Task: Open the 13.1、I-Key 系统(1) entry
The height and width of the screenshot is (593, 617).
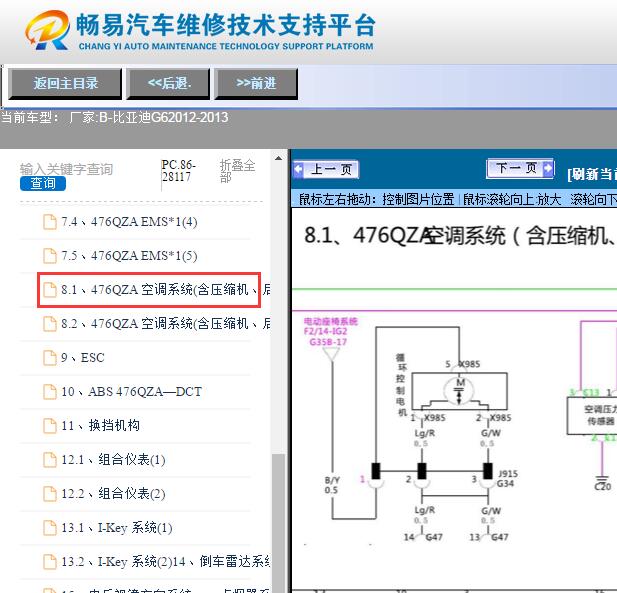Action: click(x=117, y=528)
